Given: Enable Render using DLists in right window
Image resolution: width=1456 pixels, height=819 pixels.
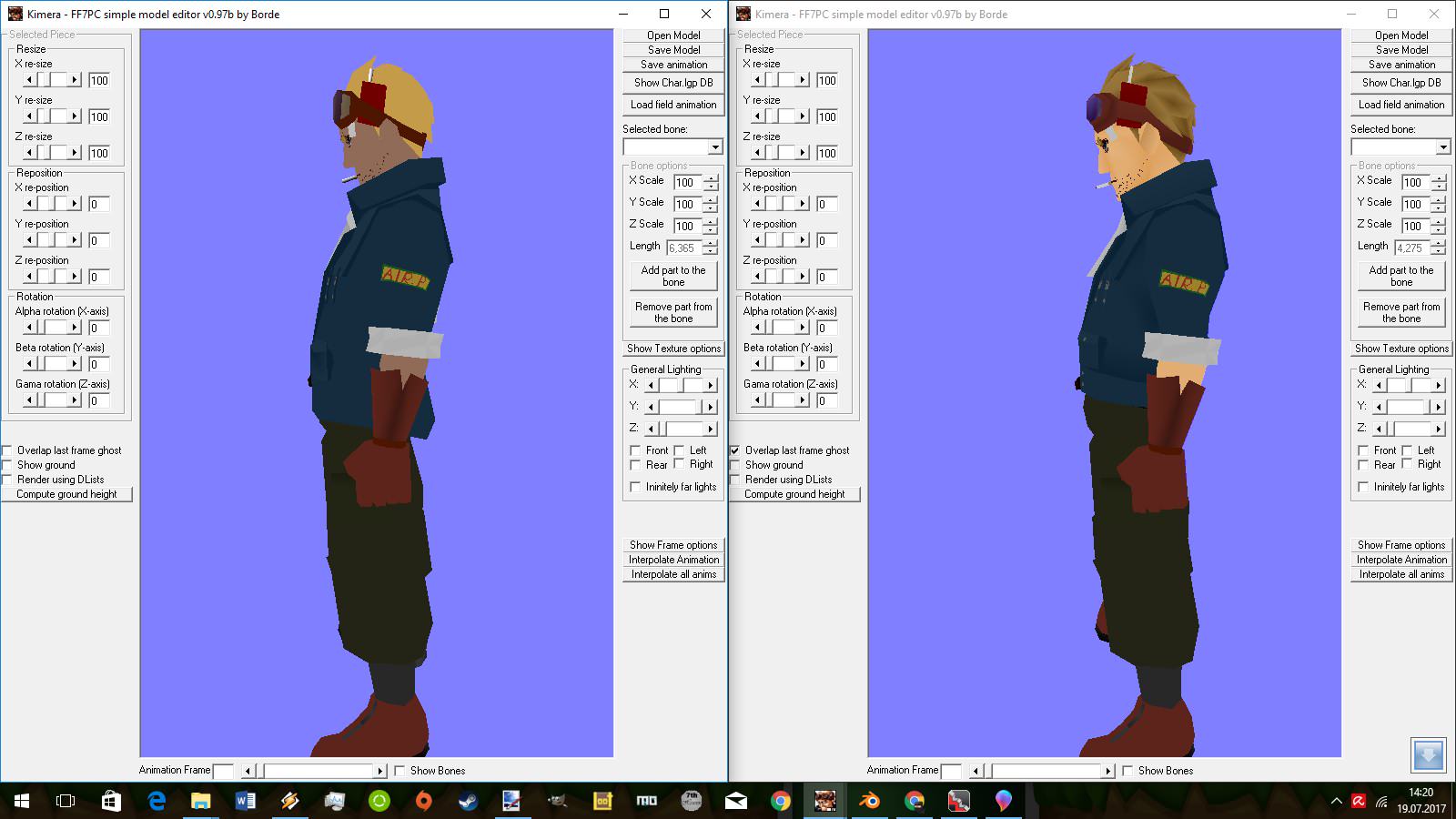Looking at the screenshot, I should click(735, 480).
